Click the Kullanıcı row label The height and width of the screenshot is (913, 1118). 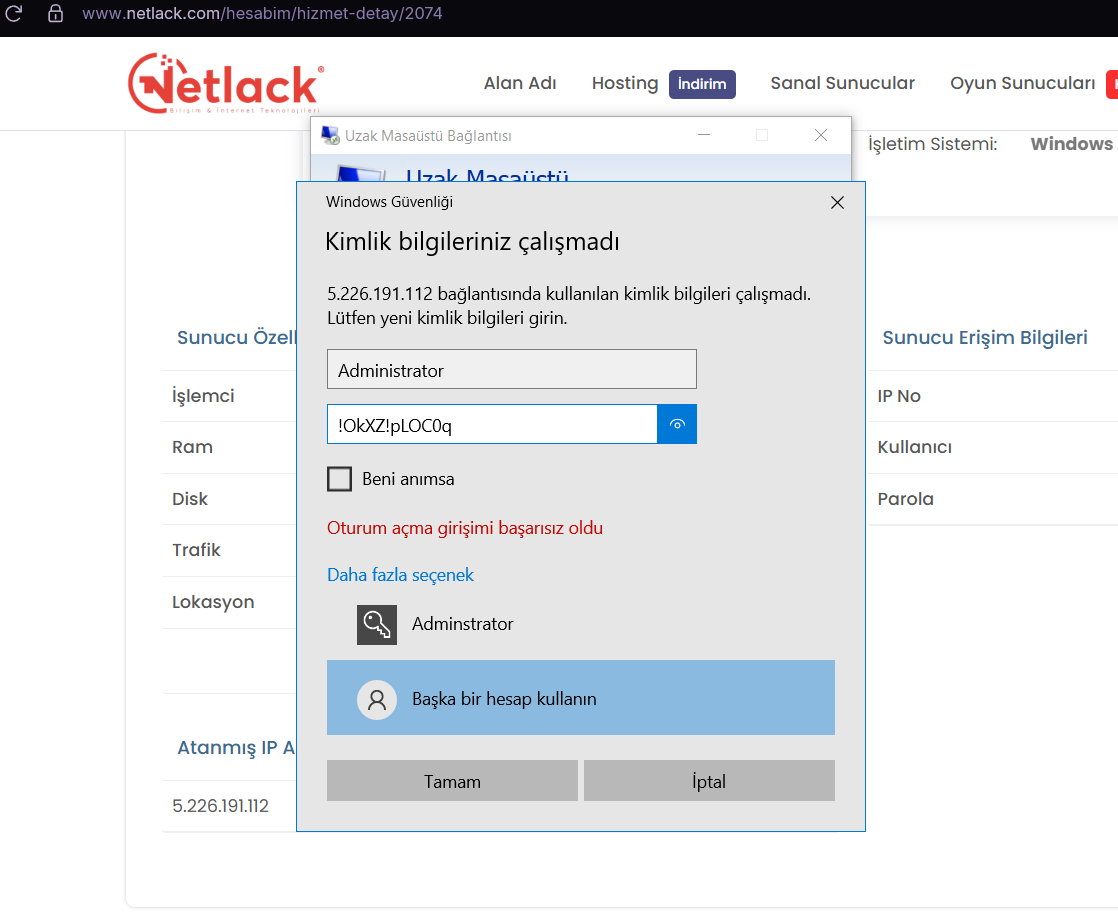(914, 447)
